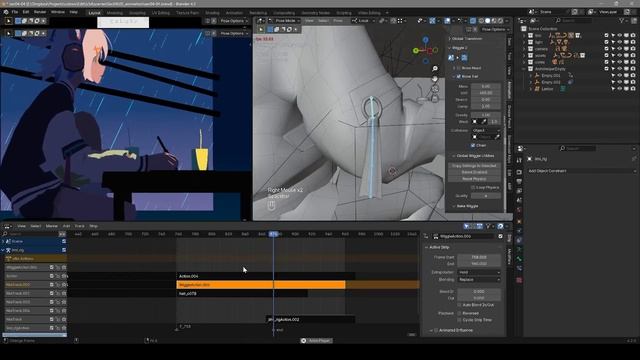Screen dimensions: 640x360
Task: Select solid viewport shading icon
Action: click(x=487, y=21)
